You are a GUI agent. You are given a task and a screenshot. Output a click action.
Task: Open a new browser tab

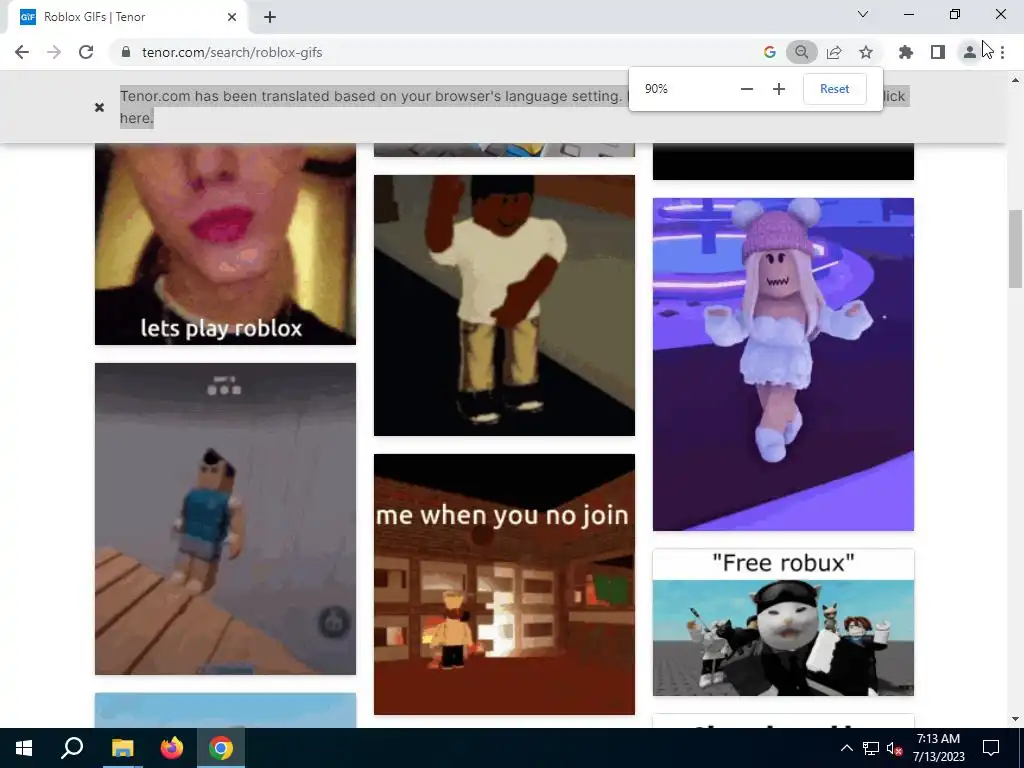pos(270,17)
